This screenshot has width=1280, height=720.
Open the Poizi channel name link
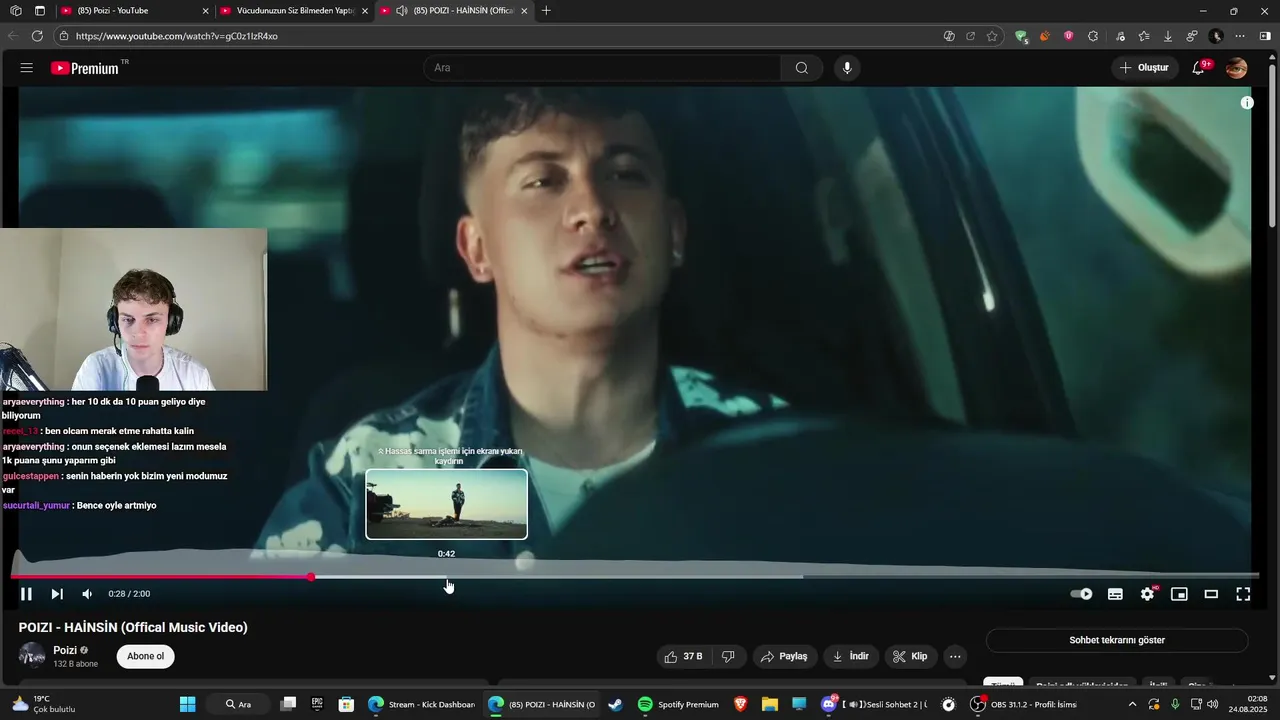pos(65,650)
